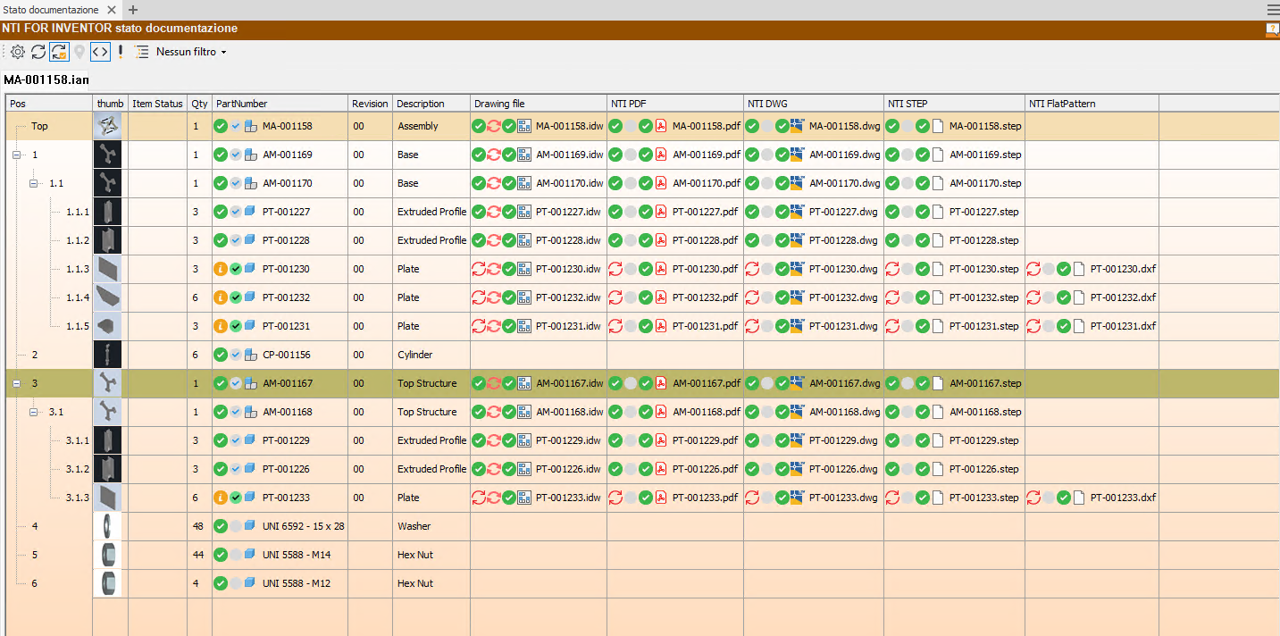The width and height of the screenshot is (1280, 636).
Task: Select thumbnail of Cylinder CP-001156
Action: tap(108, 355)
